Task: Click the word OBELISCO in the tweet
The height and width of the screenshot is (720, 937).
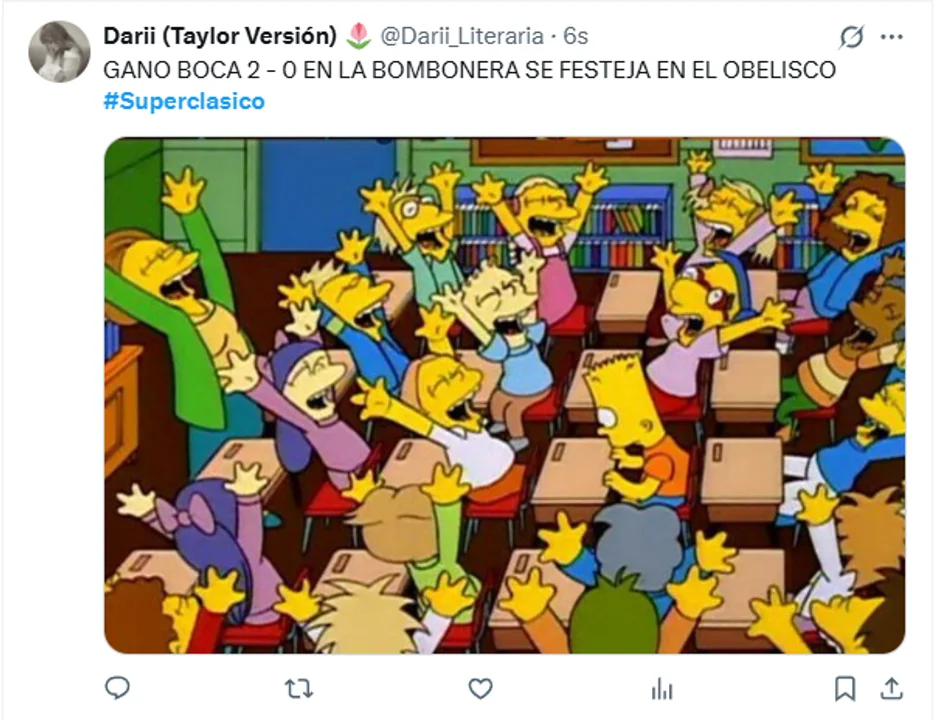Action: (x=779, y=70)
